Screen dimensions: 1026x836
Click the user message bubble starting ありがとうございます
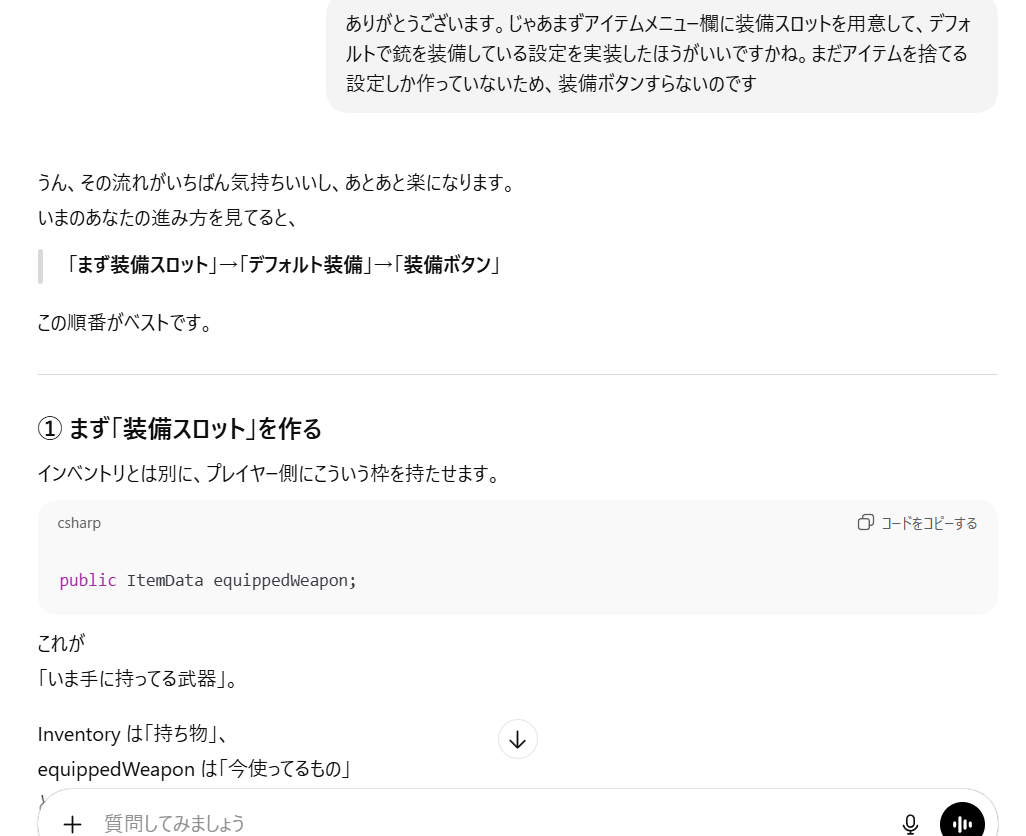660,53
